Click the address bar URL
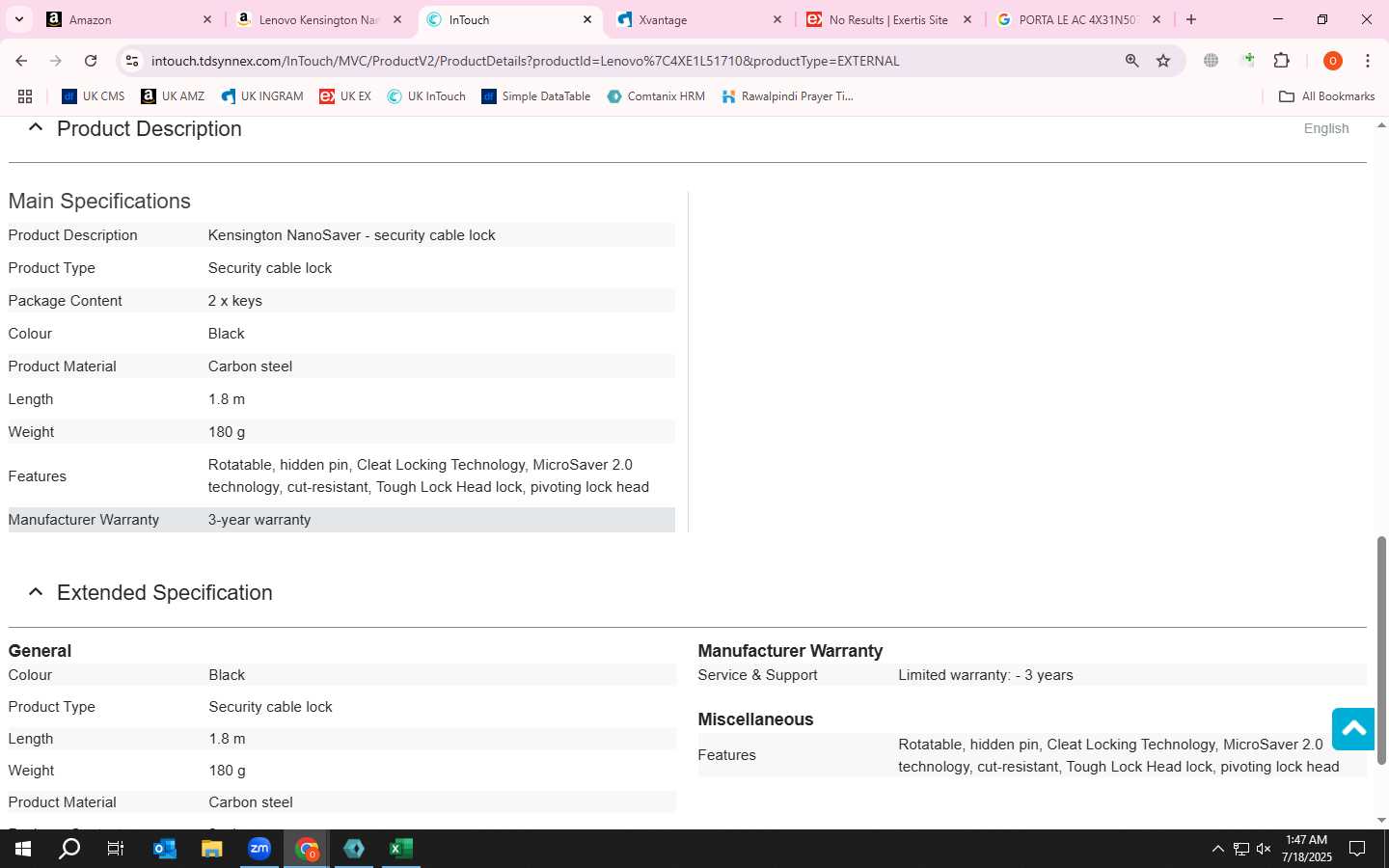The image size is (1389, 868). coord(525,61)
